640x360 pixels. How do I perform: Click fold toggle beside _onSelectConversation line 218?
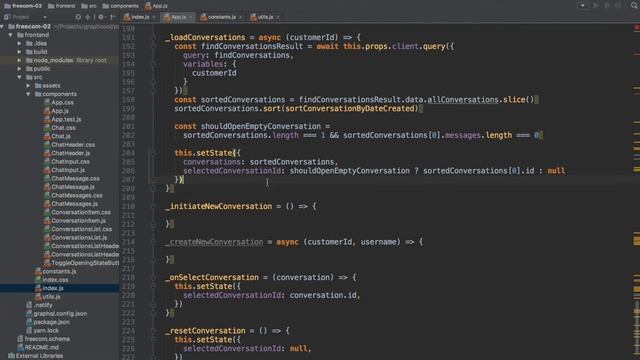pos(153,278)
